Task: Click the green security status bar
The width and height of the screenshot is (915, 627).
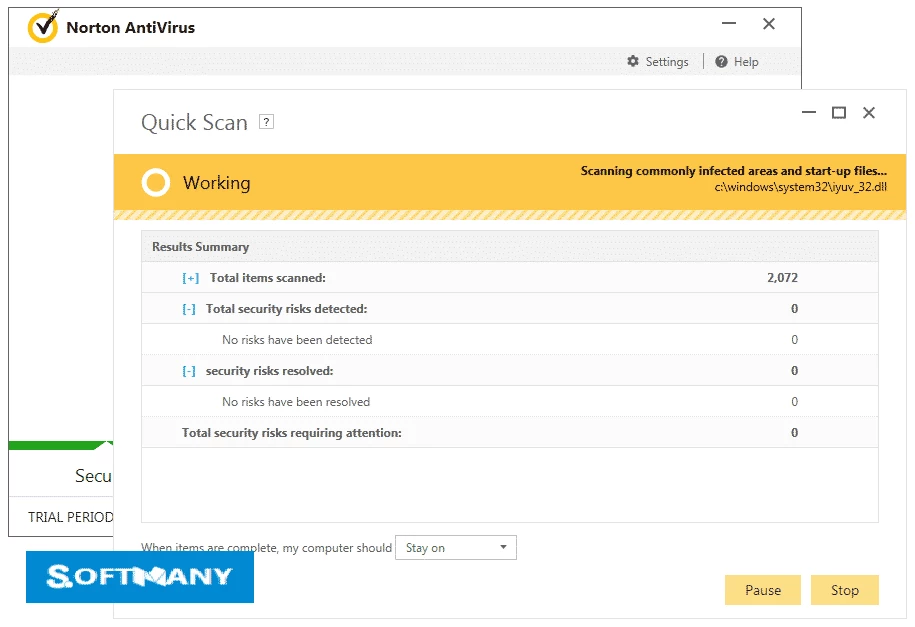Action: point(58,445)
